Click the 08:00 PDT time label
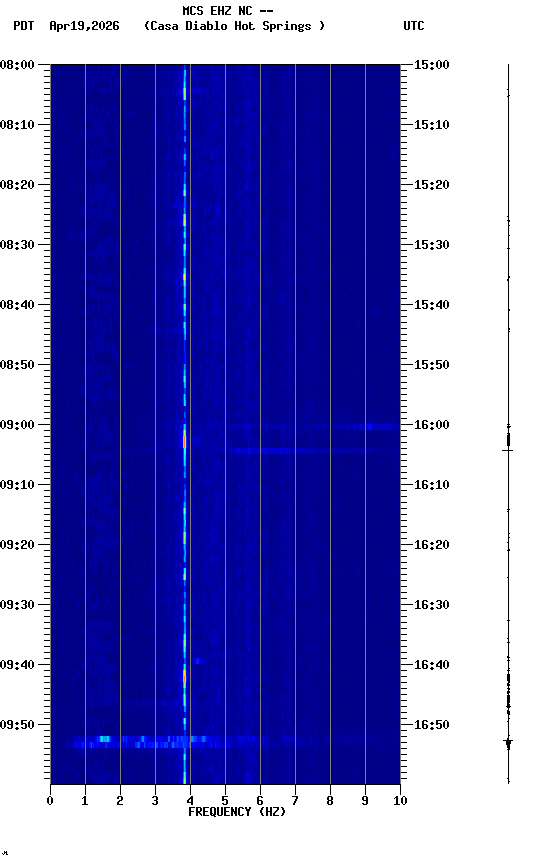552x864 pixels. 17,65
